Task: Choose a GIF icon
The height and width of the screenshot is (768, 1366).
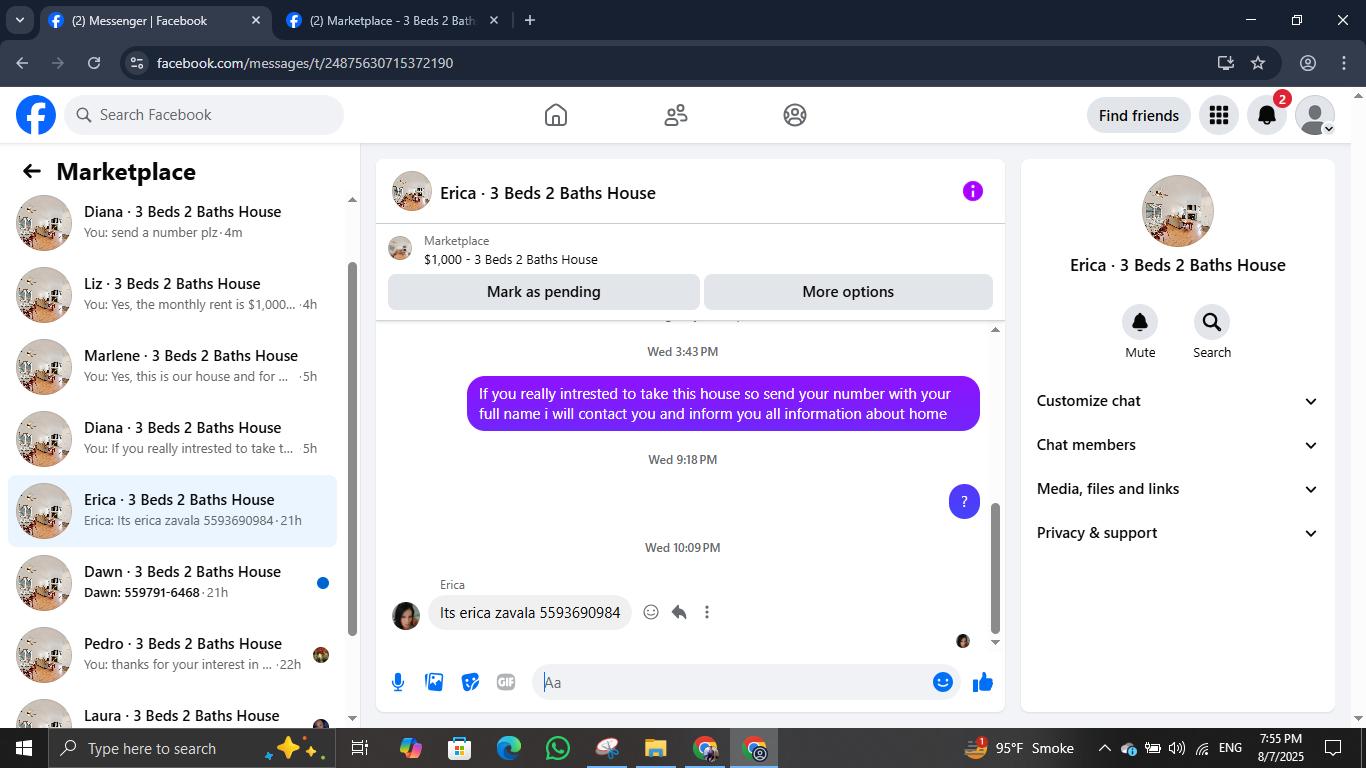Action: (506, 682)
